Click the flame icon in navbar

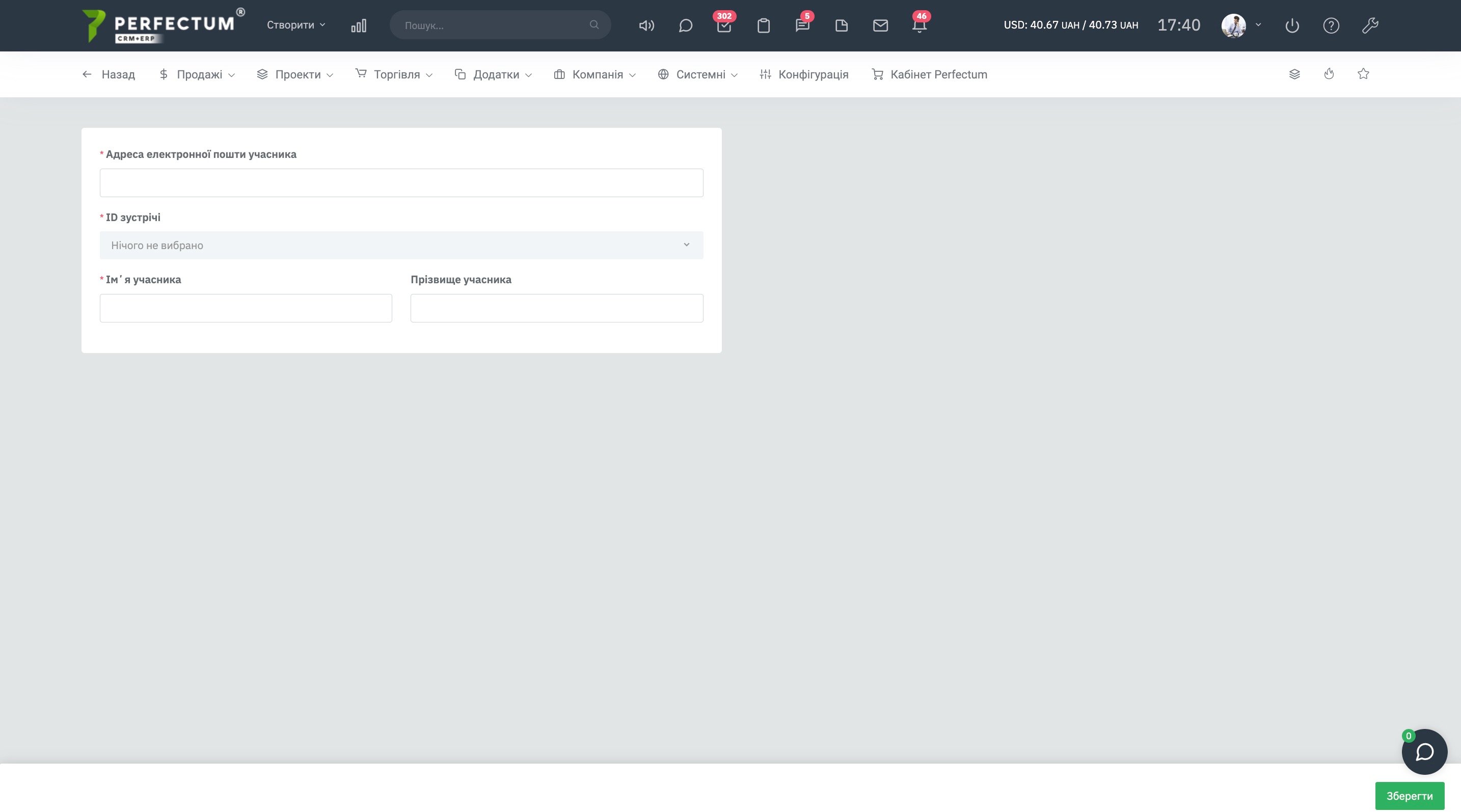tap(1329, 74)
